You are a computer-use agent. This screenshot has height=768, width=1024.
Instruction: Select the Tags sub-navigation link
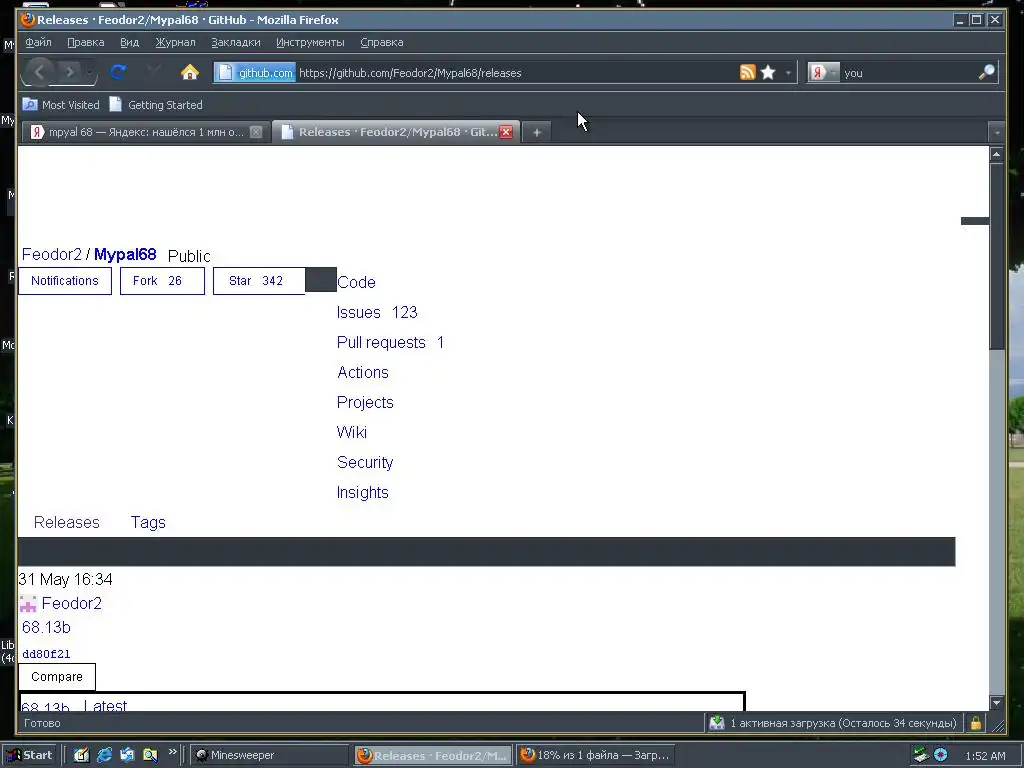tap(148, 522)
